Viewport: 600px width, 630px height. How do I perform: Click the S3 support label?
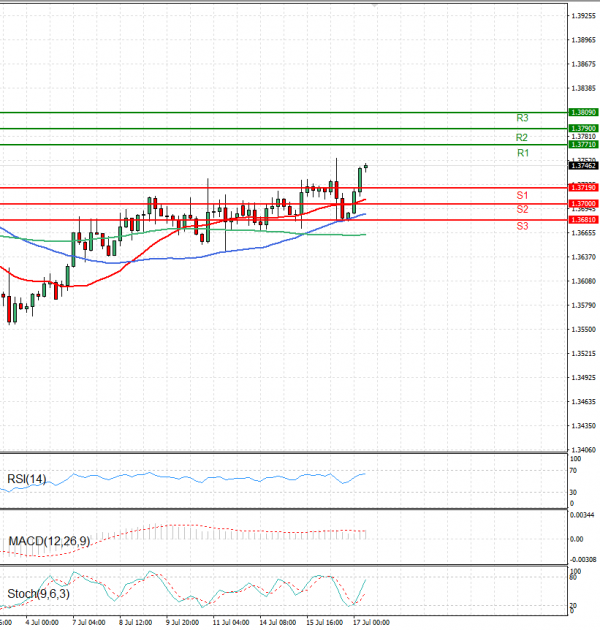coord(522,226)
